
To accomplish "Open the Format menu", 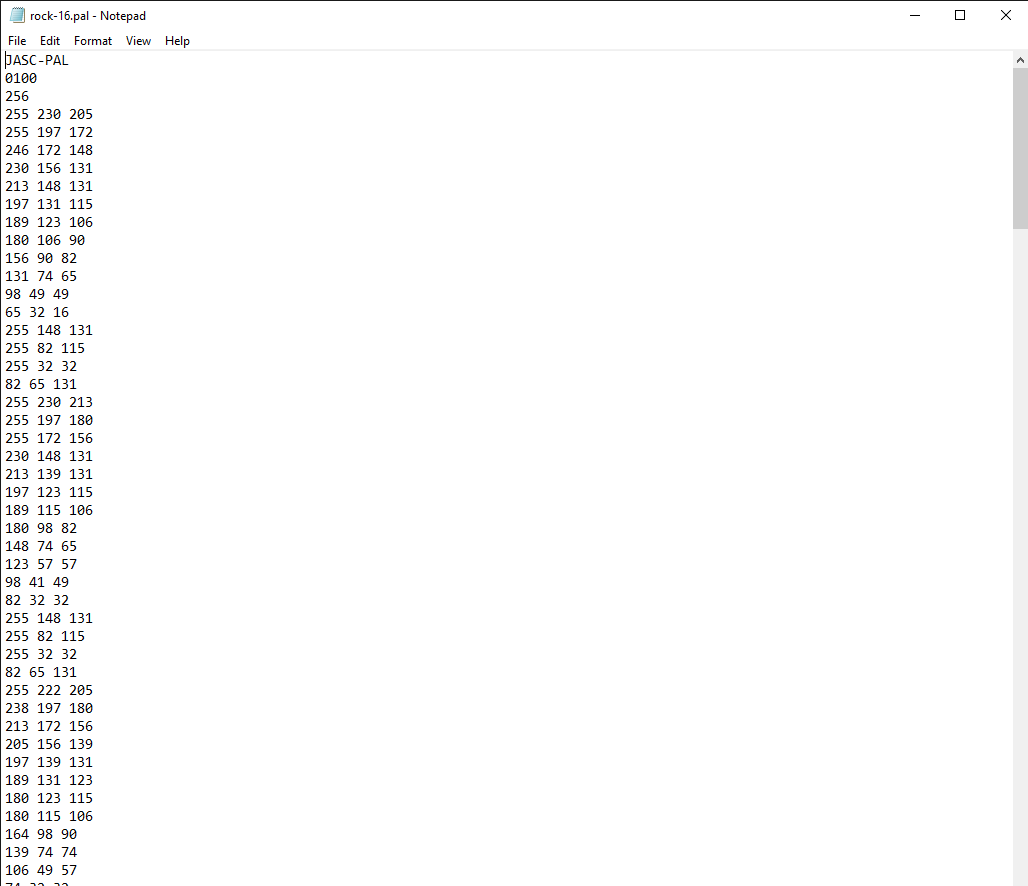I will [93, 41].
